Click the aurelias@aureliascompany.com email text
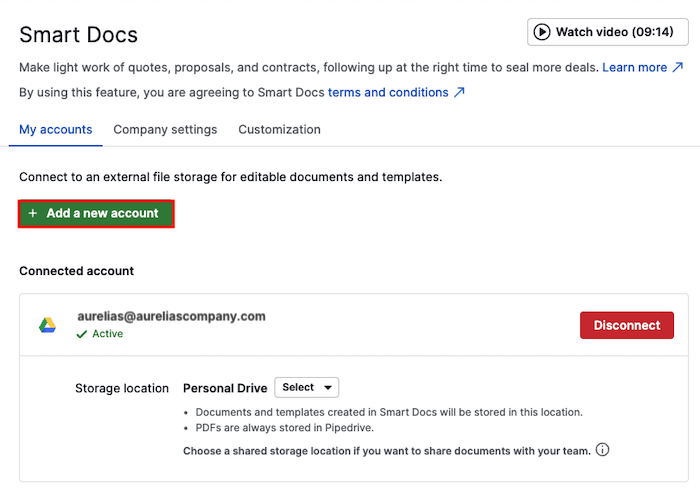Image resolution: width=700 pixels, height=490 pixels. (x=171, y=316)
